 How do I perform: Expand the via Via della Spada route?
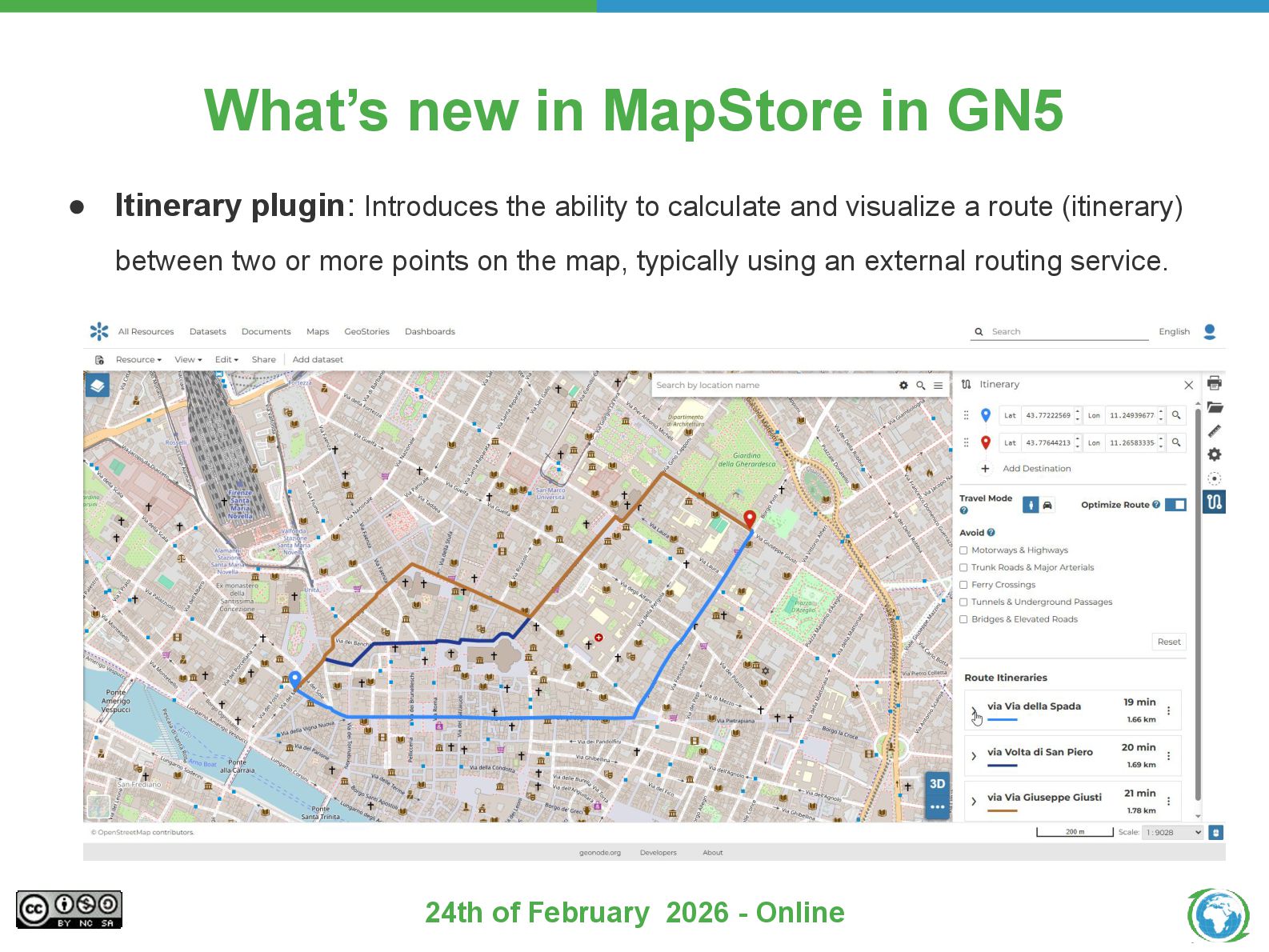(974, 710)
